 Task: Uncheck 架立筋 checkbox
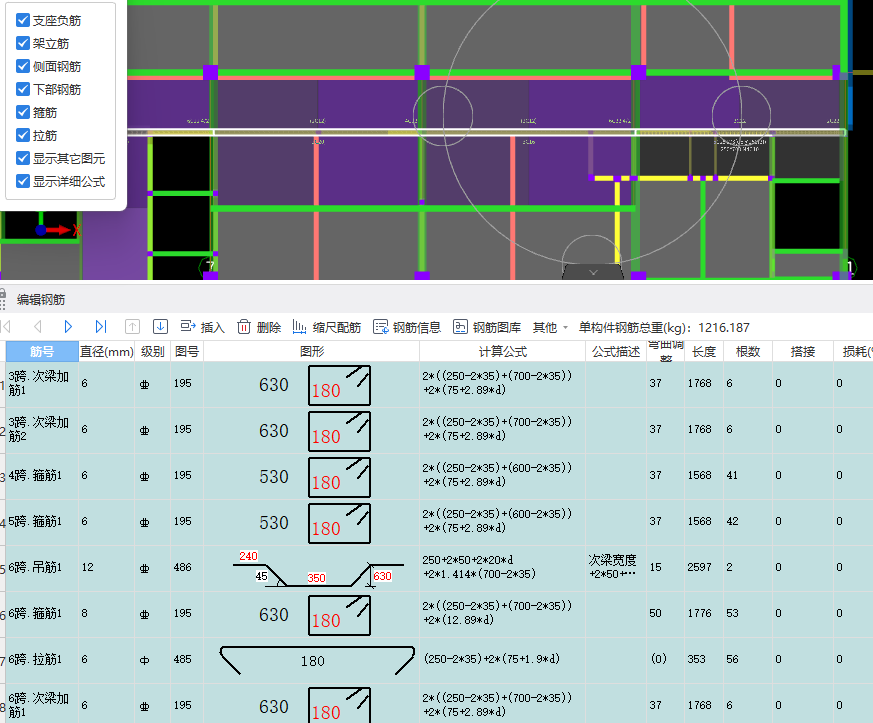click(x=23, y=43)
